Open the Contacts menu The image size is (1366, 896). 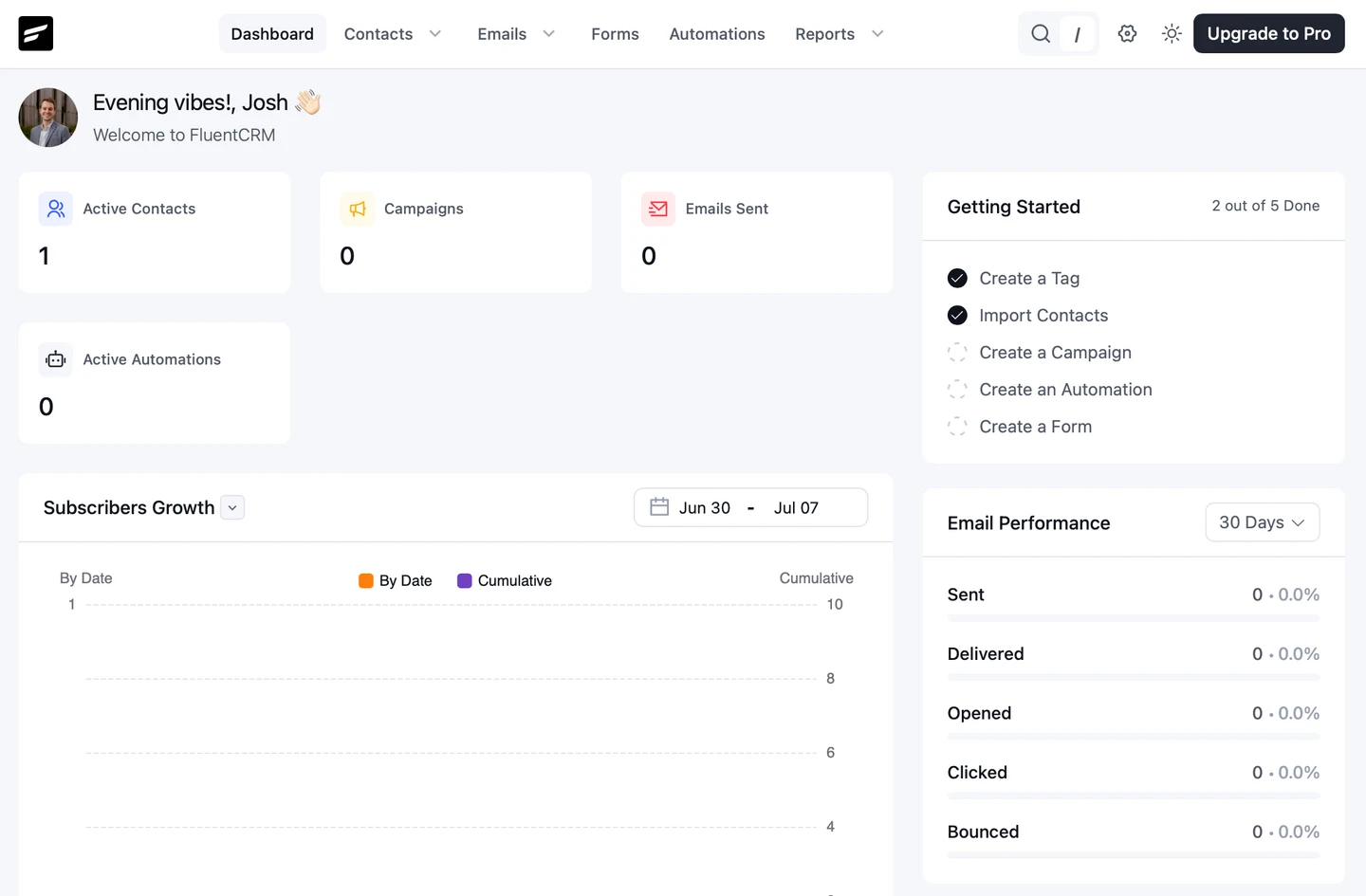click(x=378, y=34)
